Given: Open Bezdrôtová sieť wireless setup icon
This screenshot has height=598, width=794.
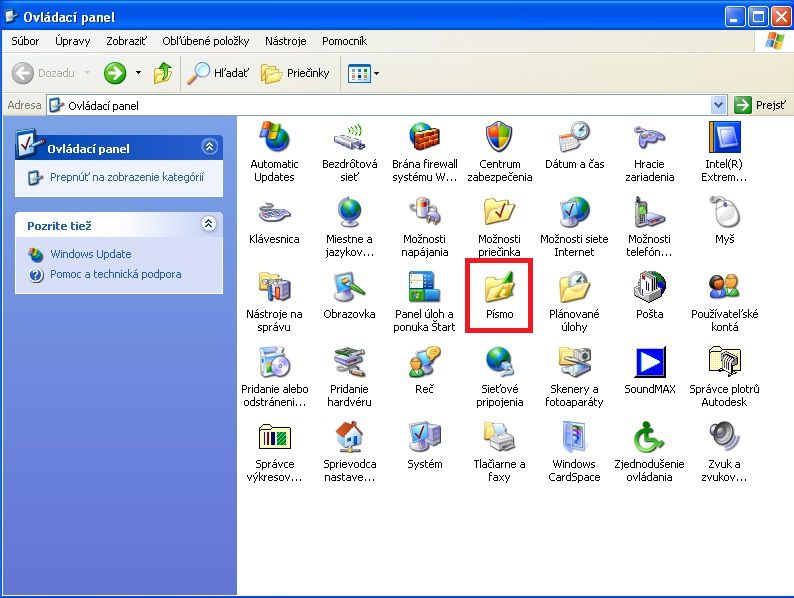Looking at the screenshot, I should [349, 152].
